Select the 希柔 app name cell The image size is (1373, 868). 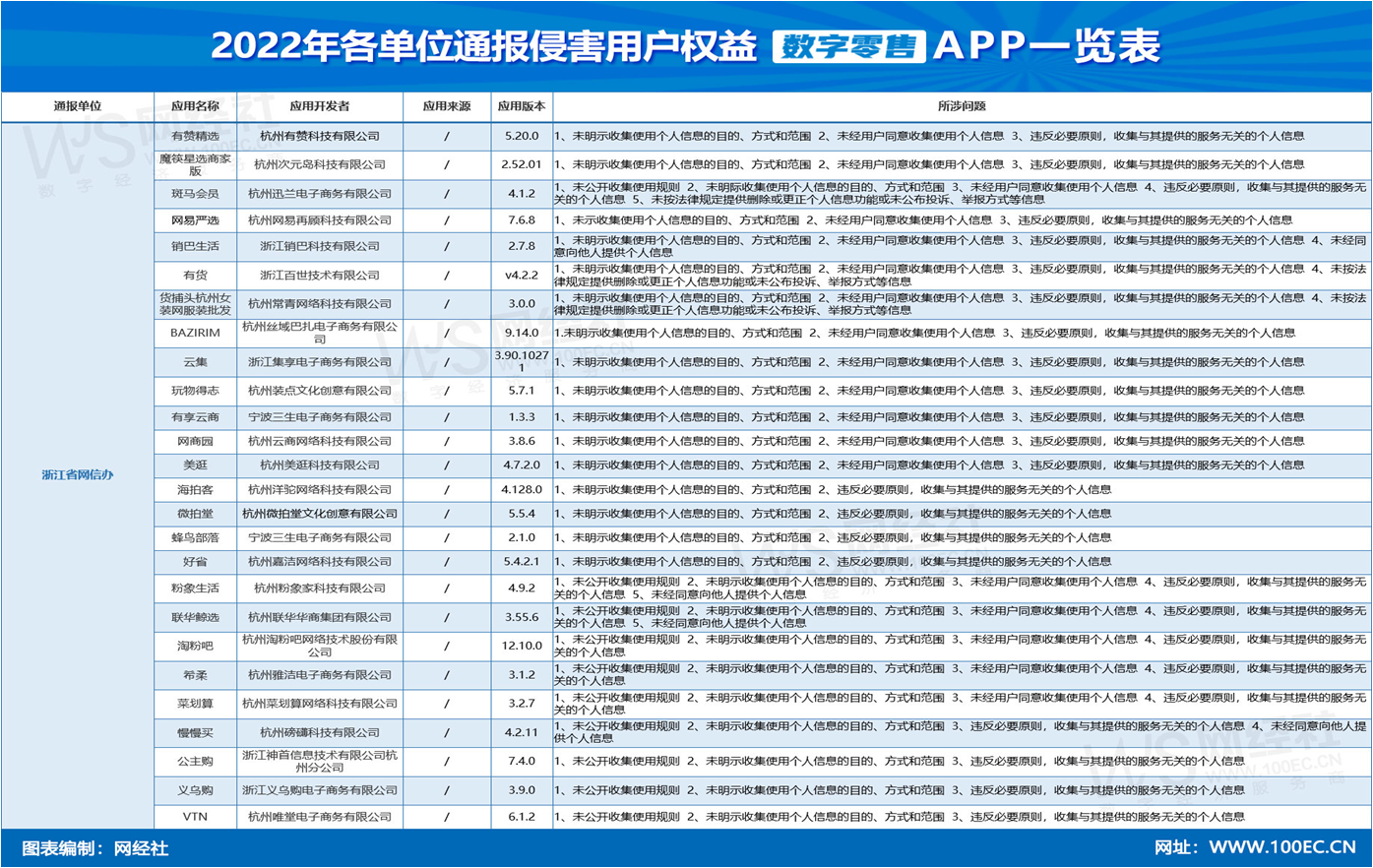tap(195, 675)
